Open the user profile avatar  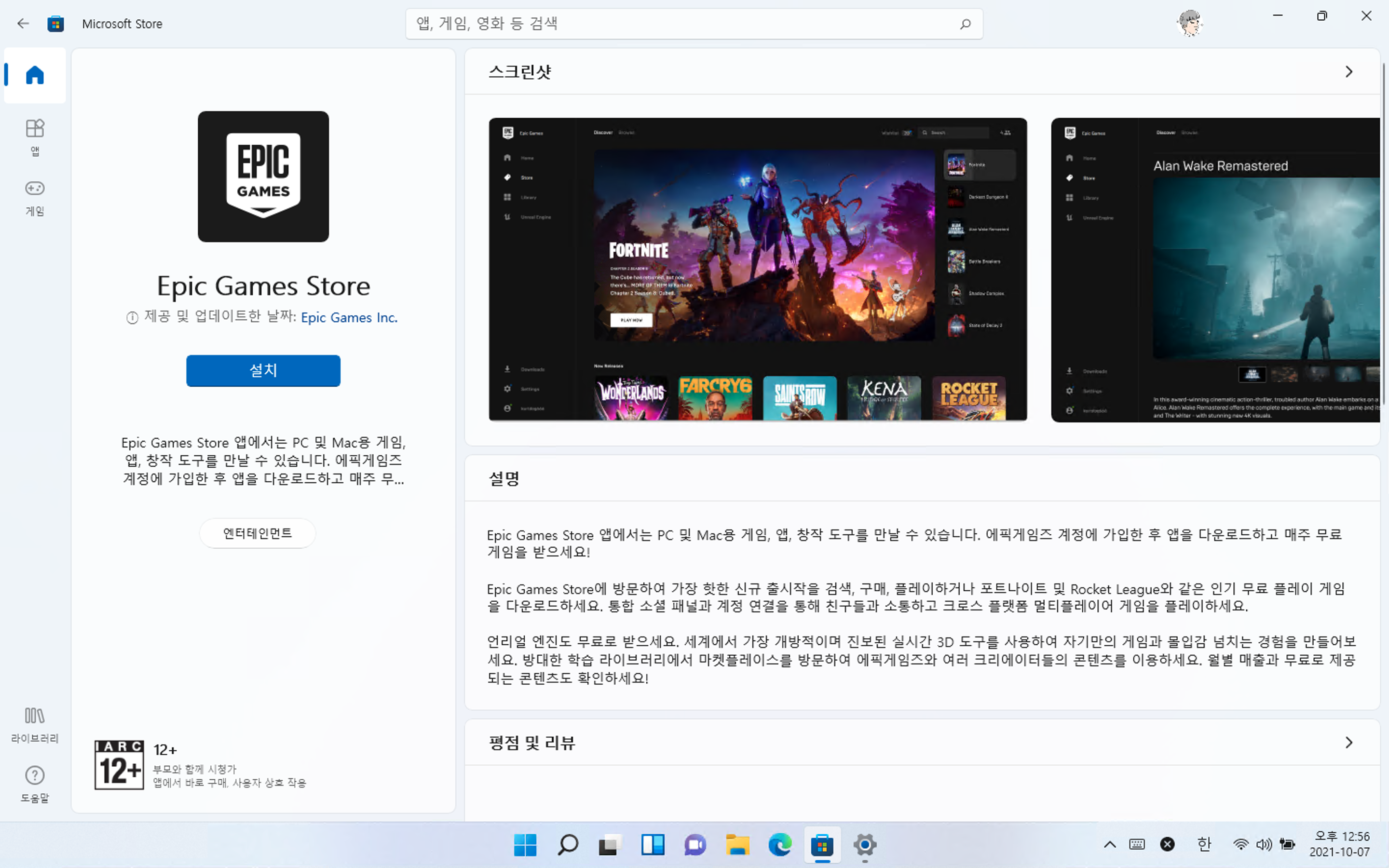[1189, 24]
